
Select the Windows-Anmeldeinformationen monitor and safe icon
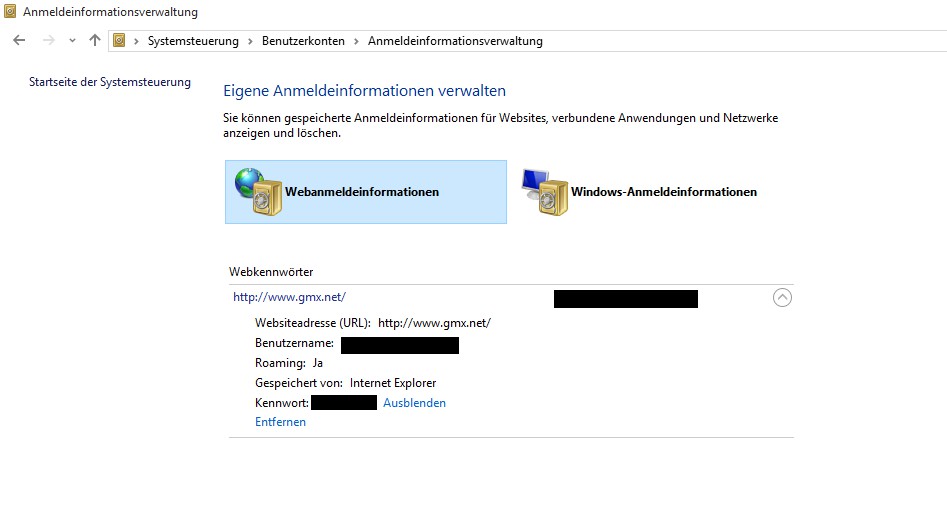[x=544, y=192]
